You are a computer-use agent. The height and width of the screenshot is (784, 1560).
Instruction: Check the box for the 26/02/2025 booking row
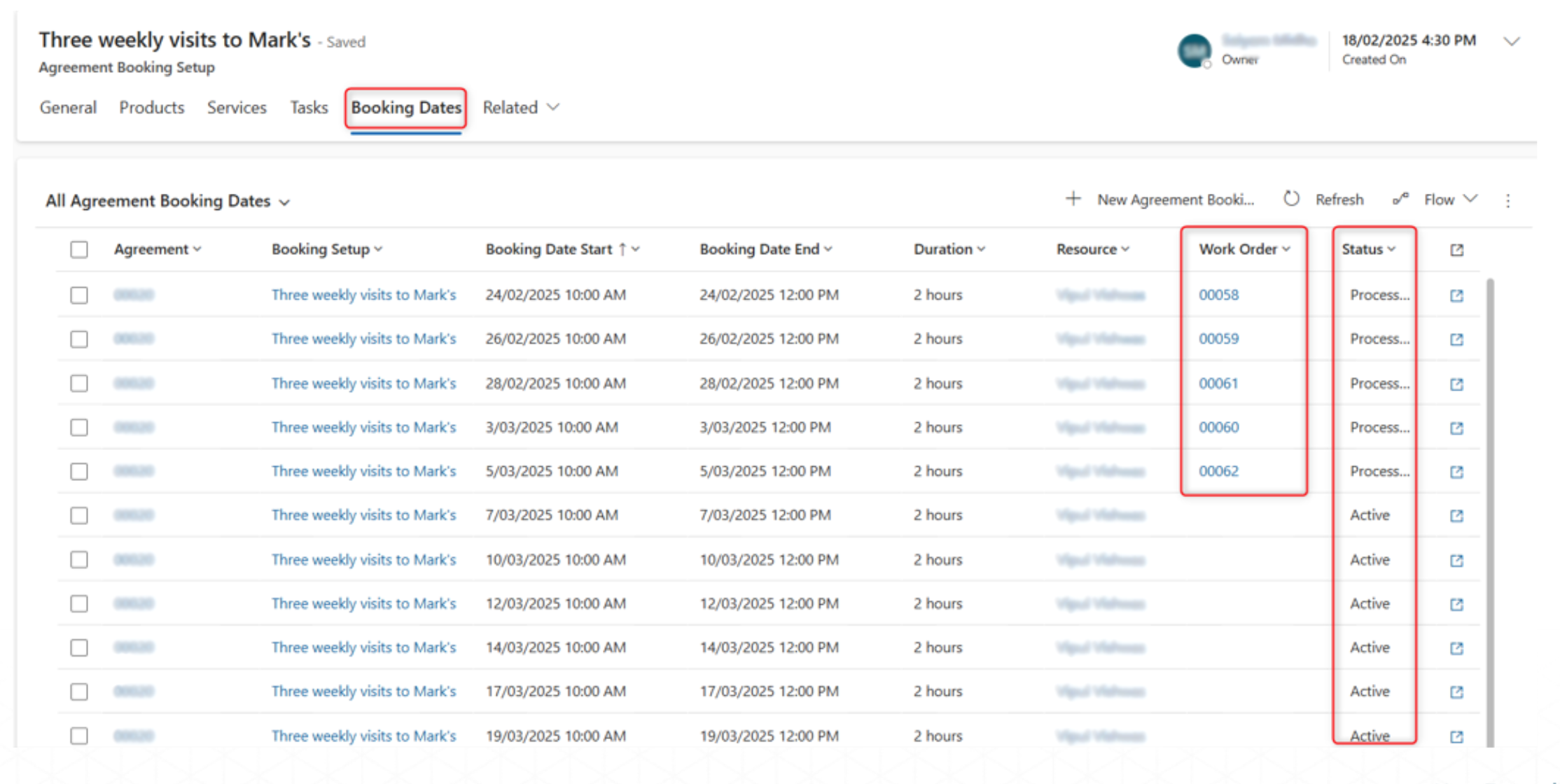click(79, 339)
